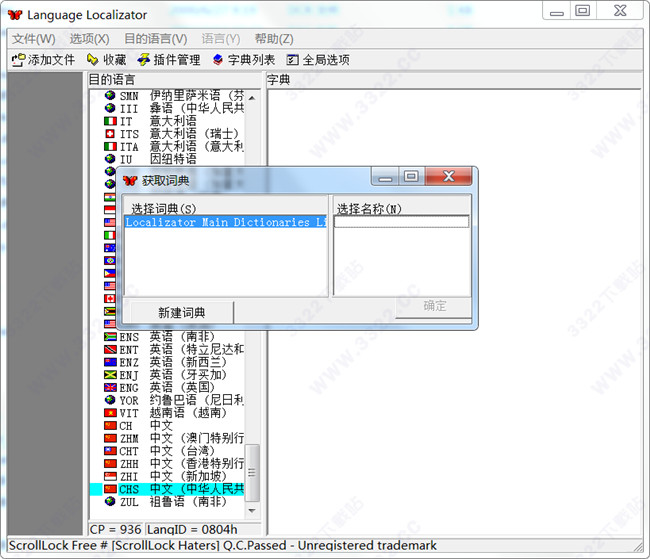
Task: Click the butterfly icon in Language Localizator title bar
Action: point(15,15)
